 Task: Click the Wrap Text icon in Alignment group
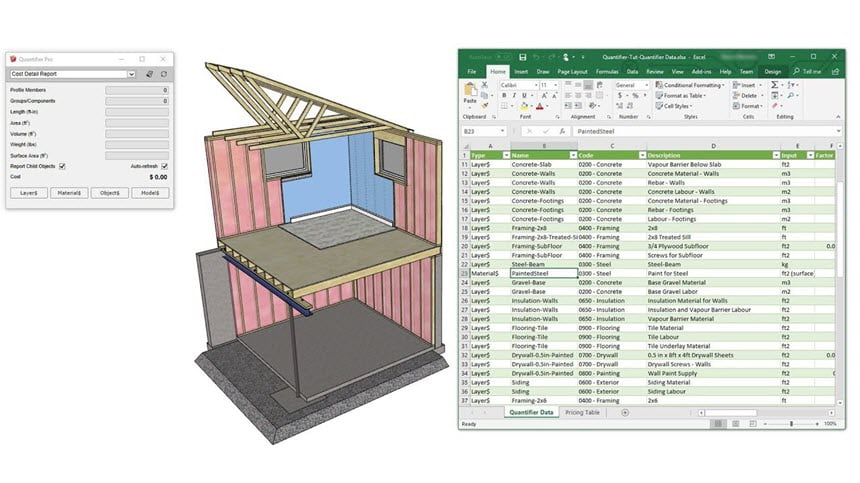pyautogui.click(x=599, y=85)
